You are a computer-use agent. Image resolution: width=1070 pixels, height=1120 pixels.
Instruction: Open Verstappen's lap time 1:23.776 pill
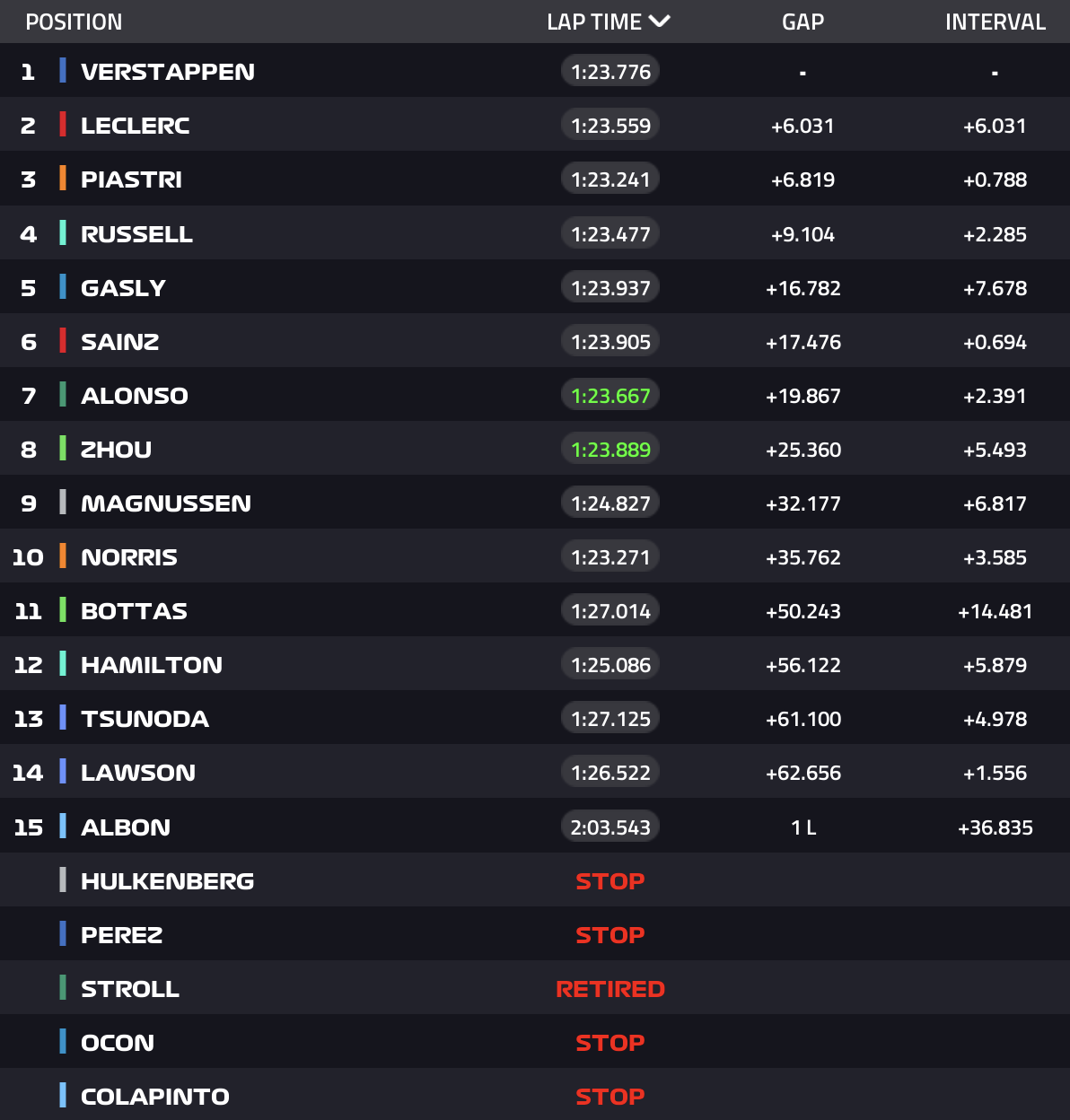pyautogui.click(x=610, y=72)
